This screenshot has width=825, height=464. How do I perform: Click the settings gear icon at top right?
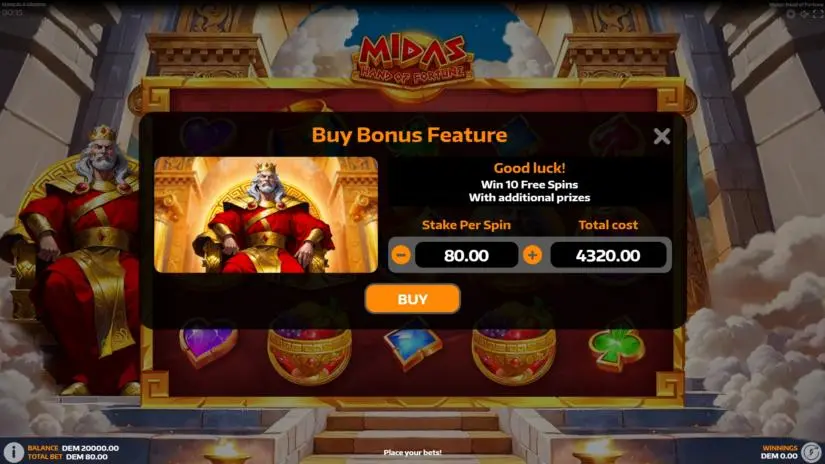click(x=791, y=14)
